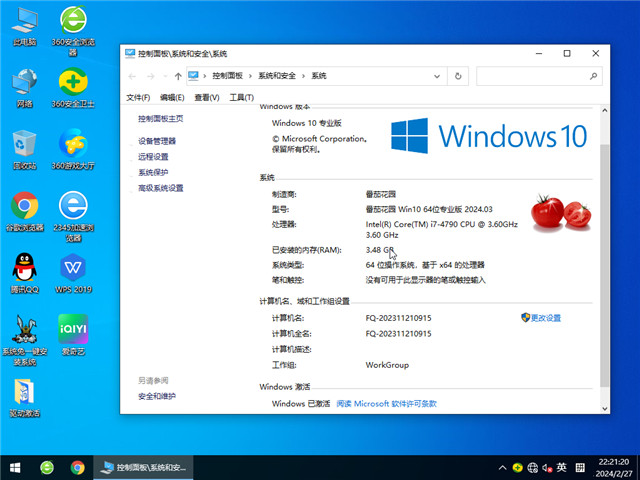Click the vertical scrollbar thumb
The image size is (640, 480).
pos(604,266)
